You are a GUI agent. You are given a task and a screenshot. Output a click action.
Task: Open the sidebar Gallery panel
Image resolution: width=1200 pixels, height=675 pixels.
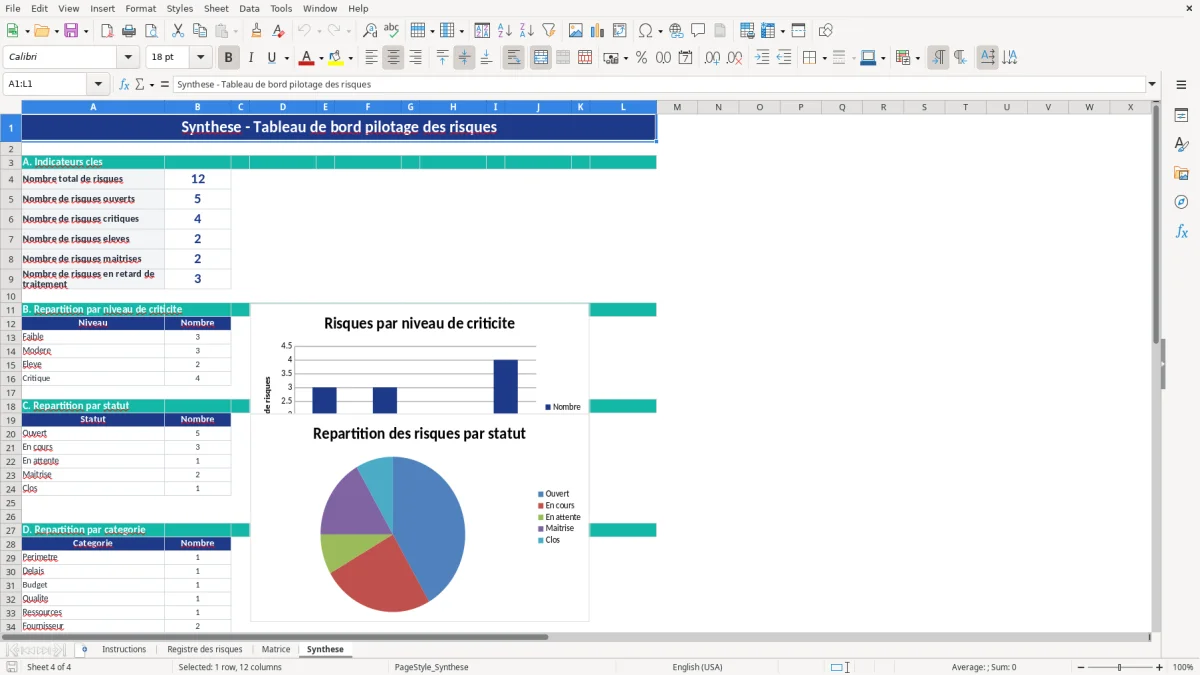tap(1181, 174)
